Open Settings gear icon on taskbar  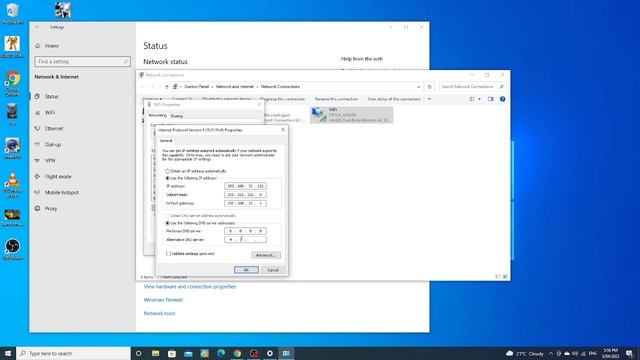click(x=270, y=353)
